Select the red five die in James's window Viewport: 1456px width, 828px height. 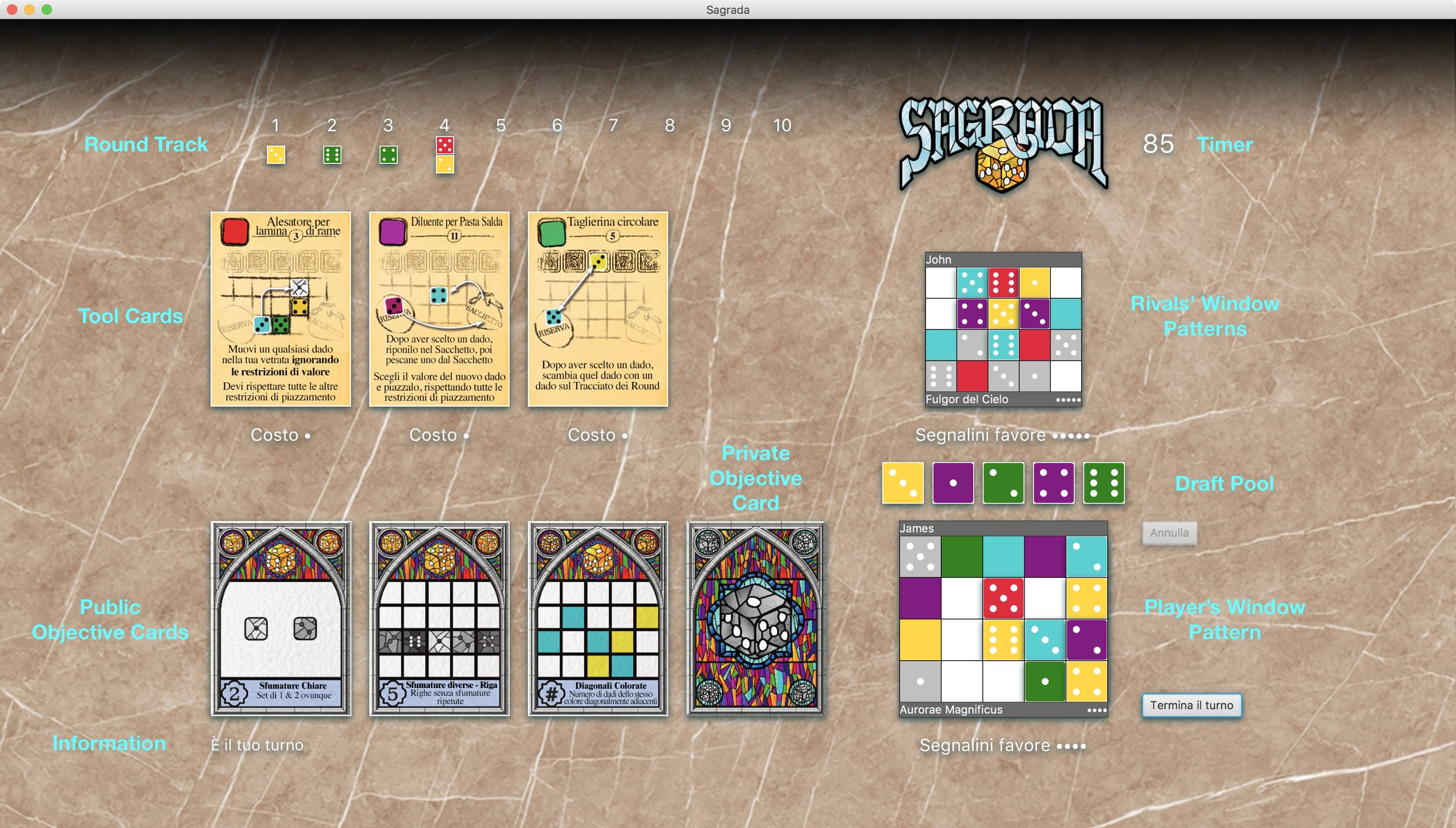(x=1003, y=598)
